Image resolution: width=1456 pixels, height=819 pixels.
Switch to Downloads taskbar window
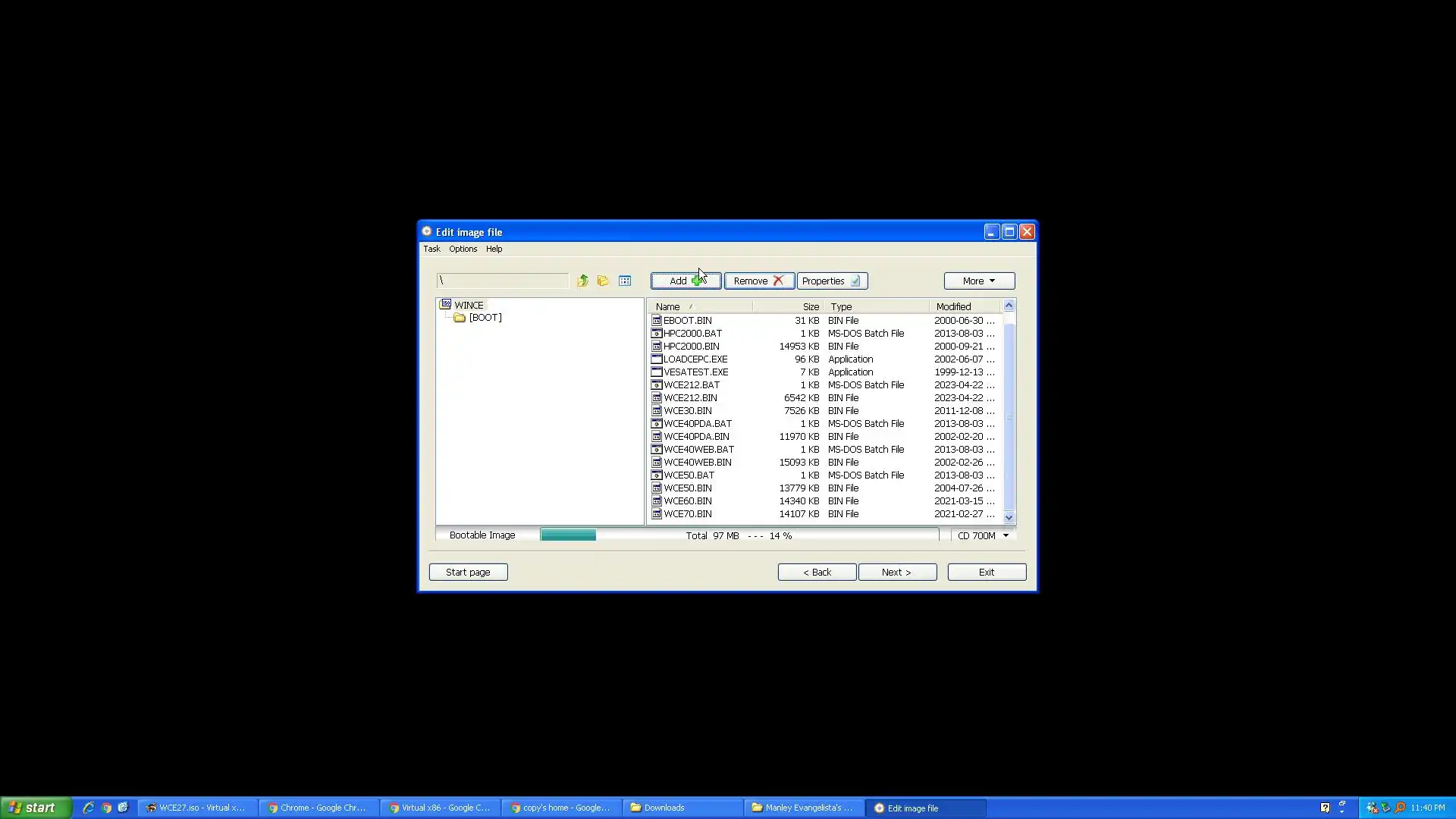664,808
